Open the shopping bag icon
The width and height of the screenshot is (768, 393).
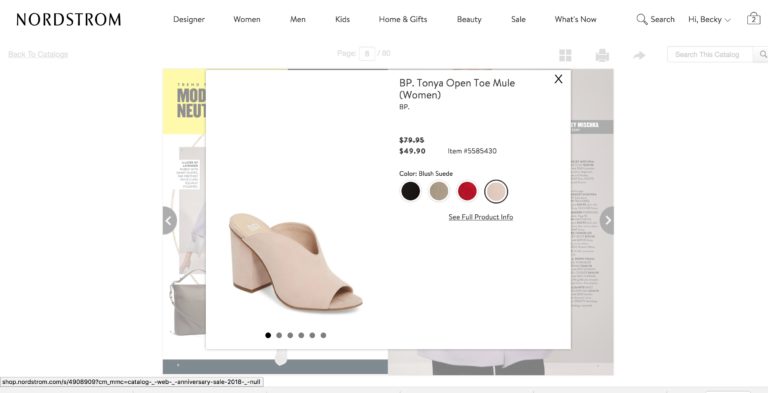click(x=753, y=19)
